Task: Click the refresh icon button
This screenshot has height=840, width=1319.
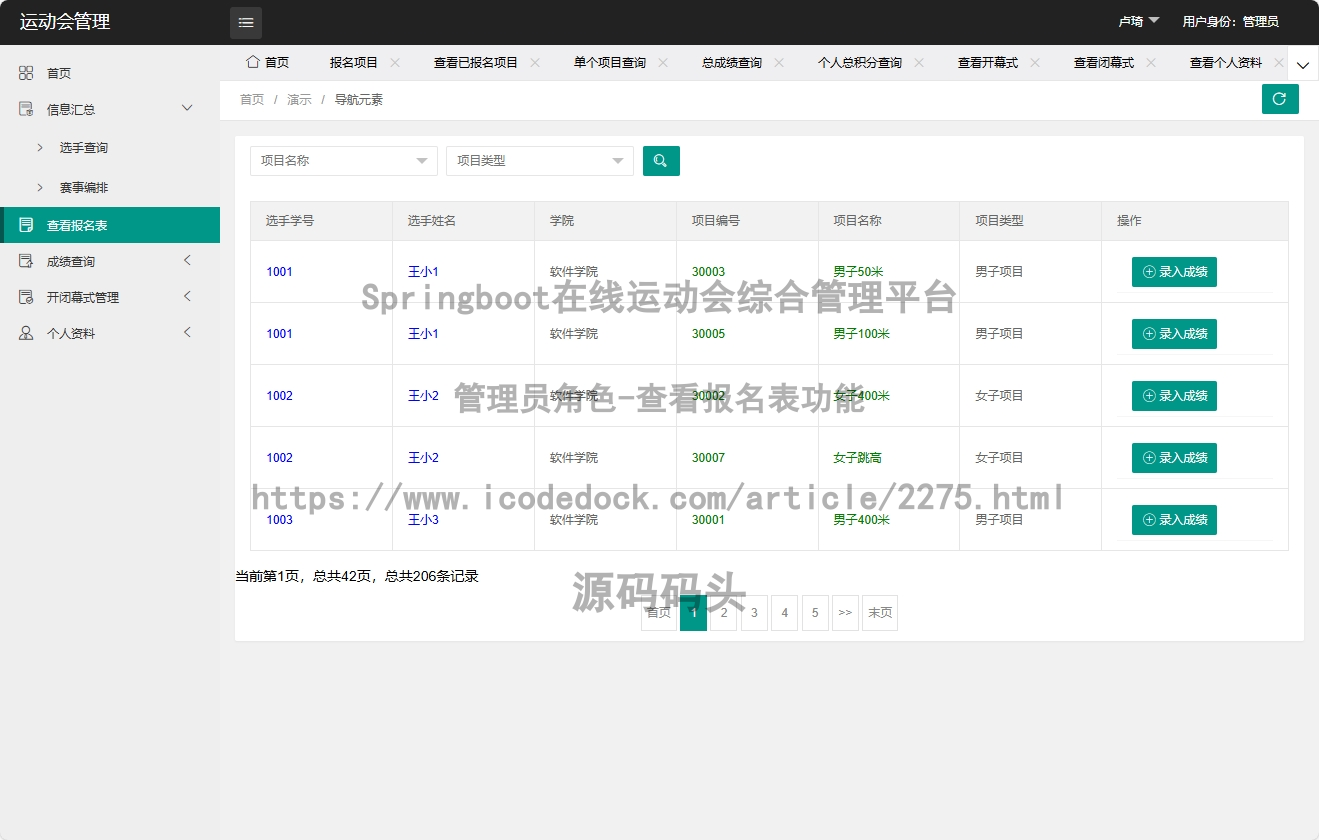Action: [1280, 99]
